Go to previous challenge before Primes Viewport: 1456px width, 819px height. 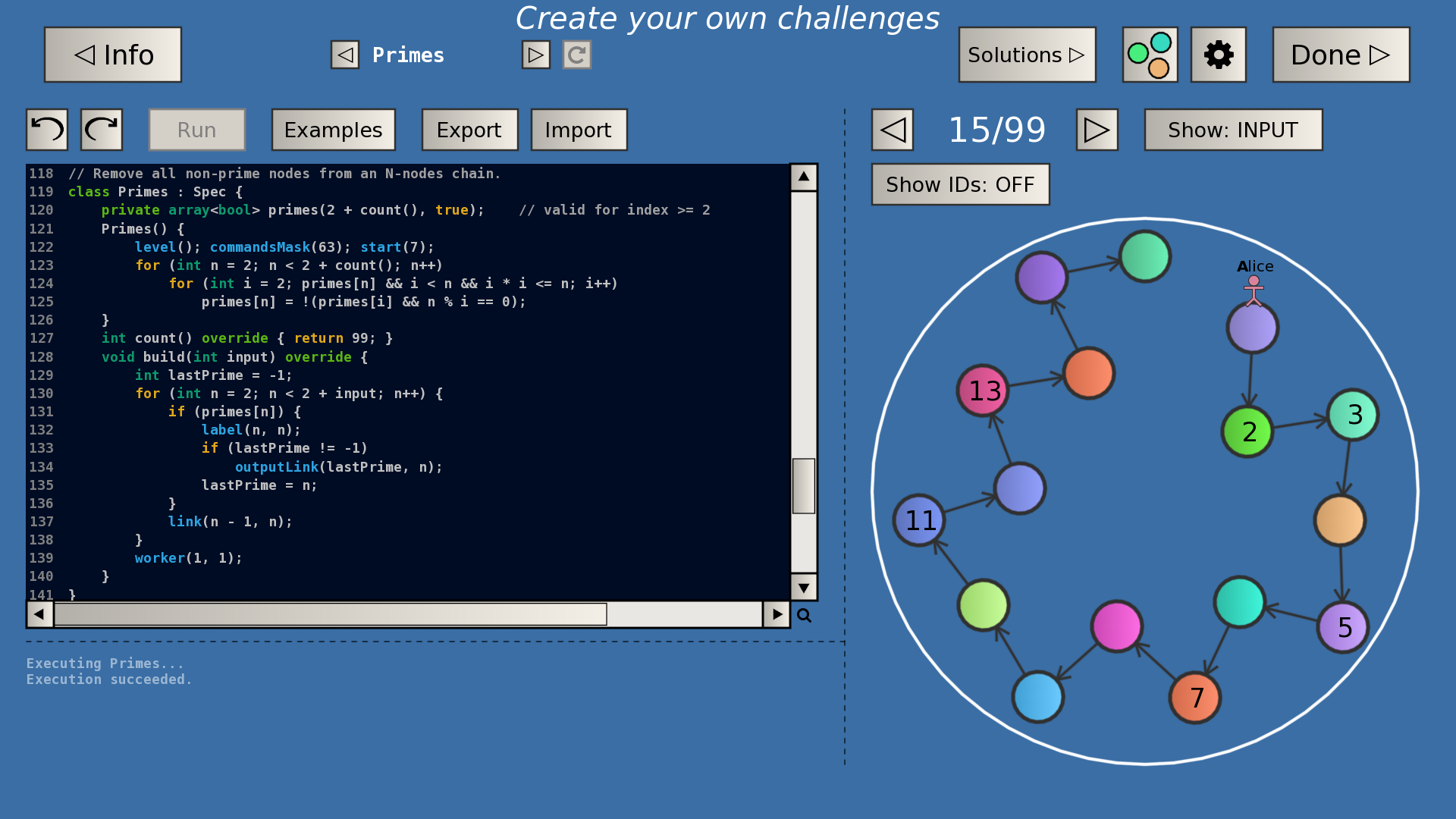(x=345, y=55)
